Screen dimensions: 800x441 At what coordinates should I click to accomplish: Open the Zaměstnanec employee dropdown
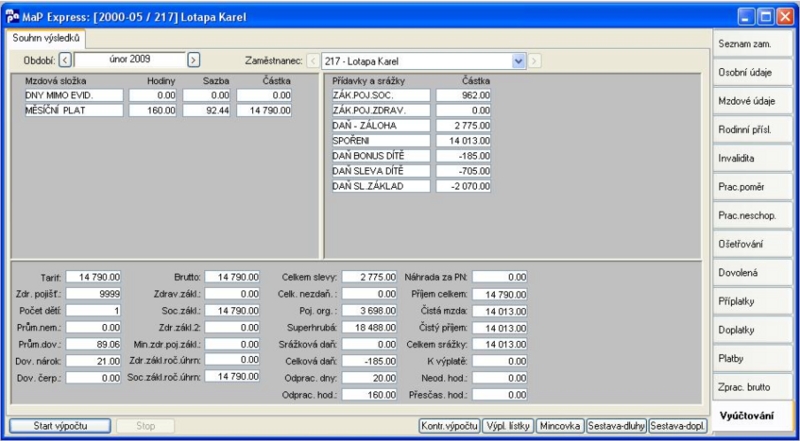[x=519, y=61]
